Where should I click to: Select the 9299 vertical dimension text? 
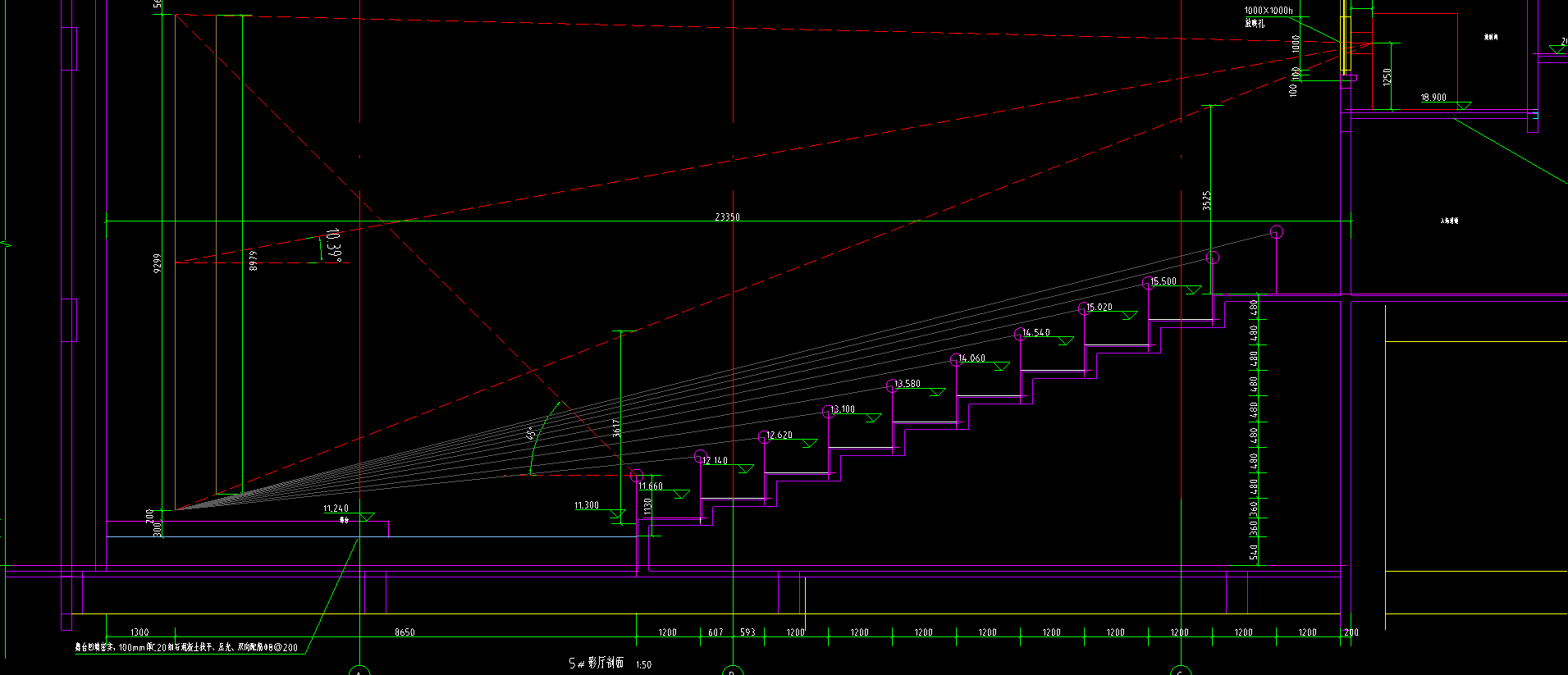(x=158, y=263)
